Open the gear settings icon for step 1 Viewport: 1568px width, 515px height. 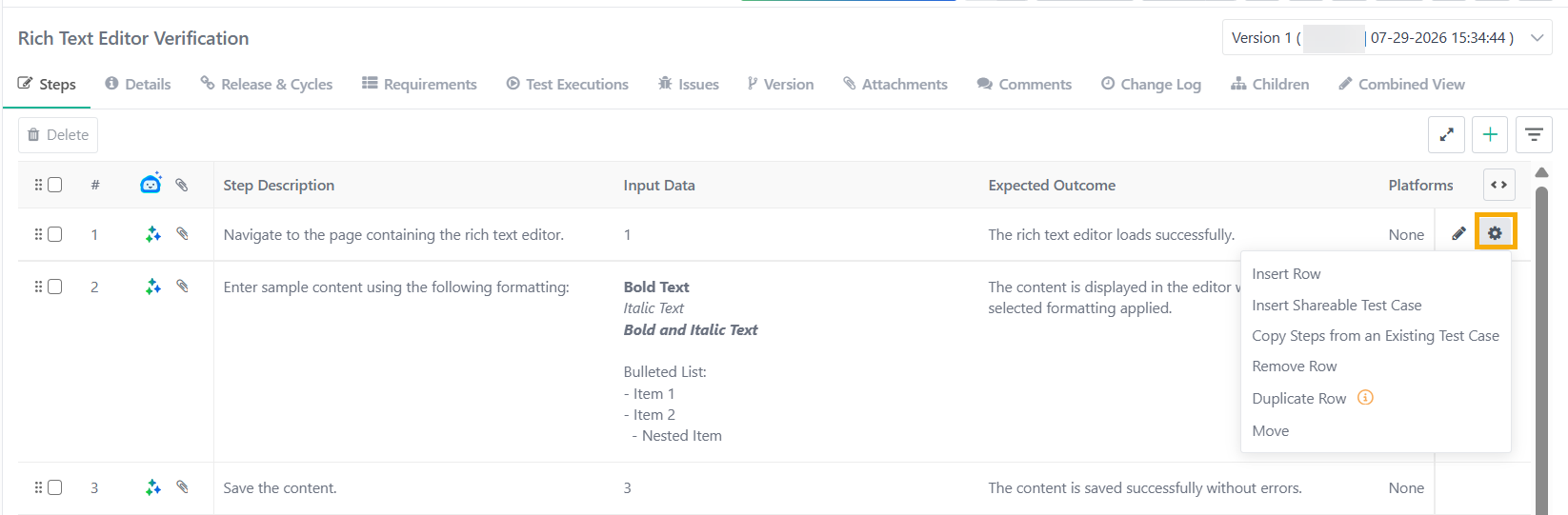pyautogui.click(x=1495, y=232)
